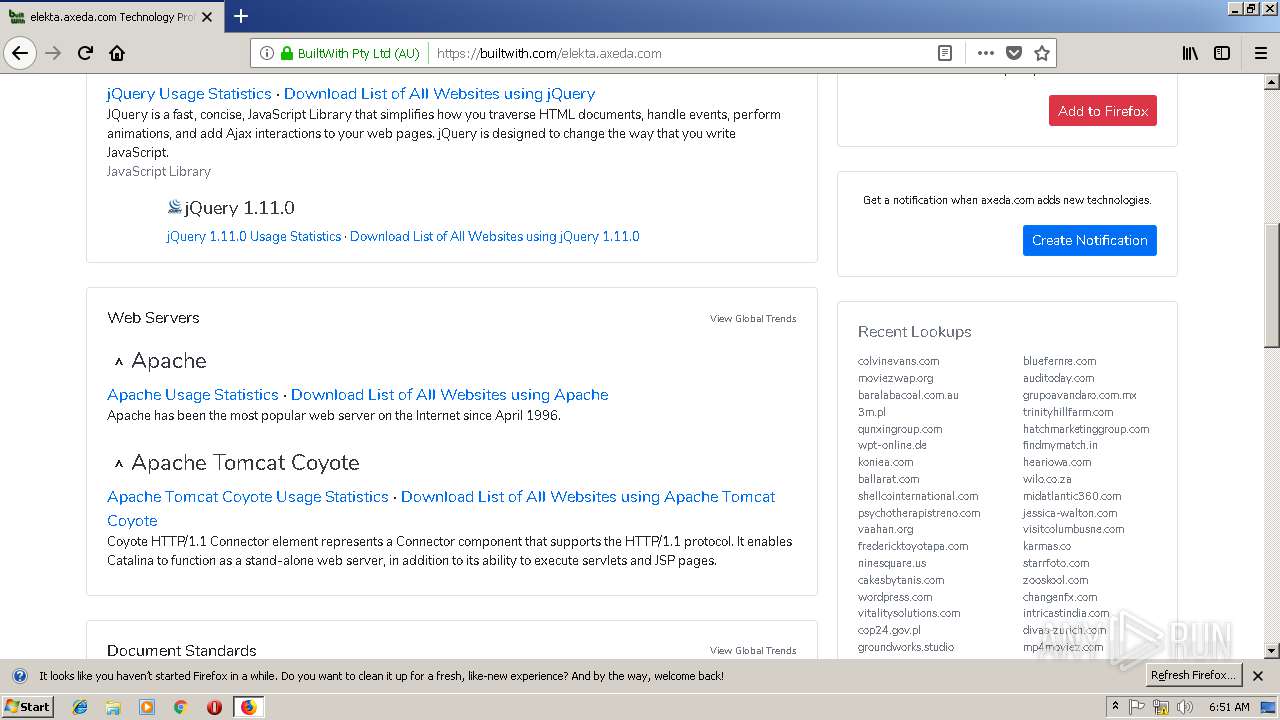This screenshot has width=1280, height=720.
Task: Save page to Pocket
Action: (1014, 53)
